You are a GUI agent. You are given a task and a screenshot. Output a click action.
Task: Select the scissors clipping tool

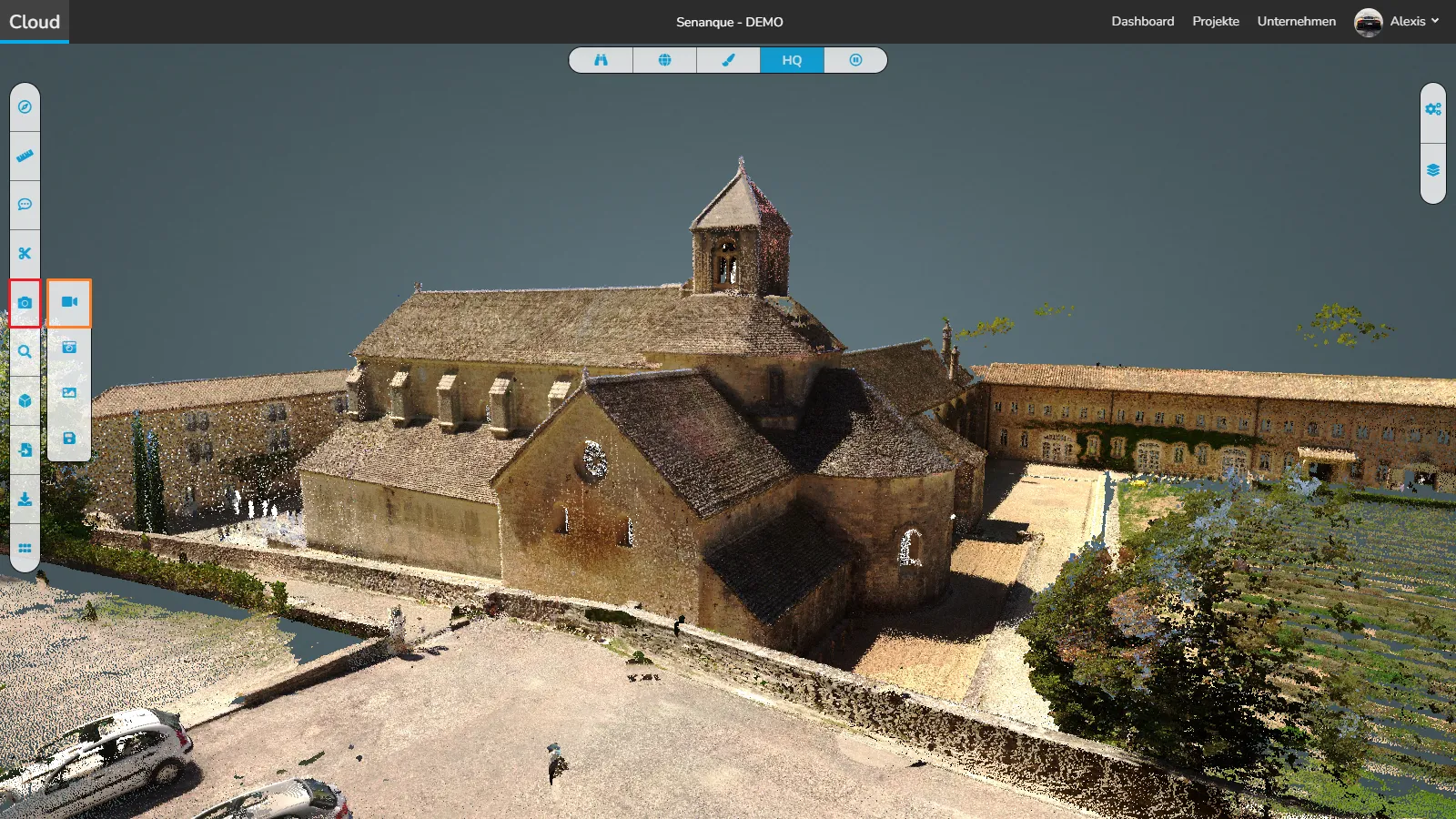(x=25, y=254)
